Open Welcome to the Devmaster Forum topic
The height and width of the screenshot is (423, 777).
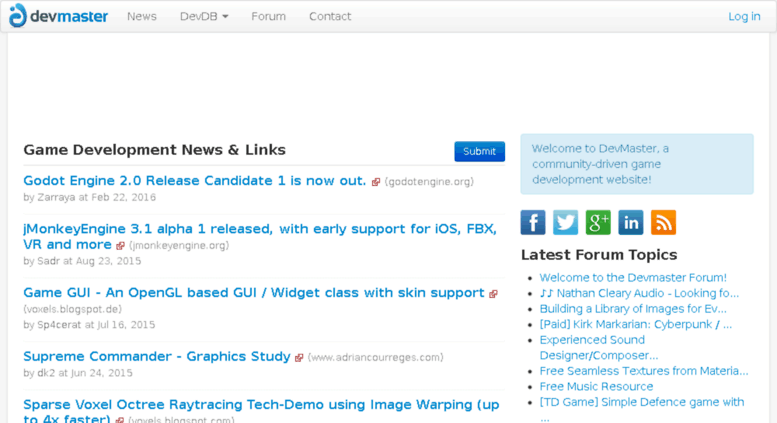coord(633,277)
